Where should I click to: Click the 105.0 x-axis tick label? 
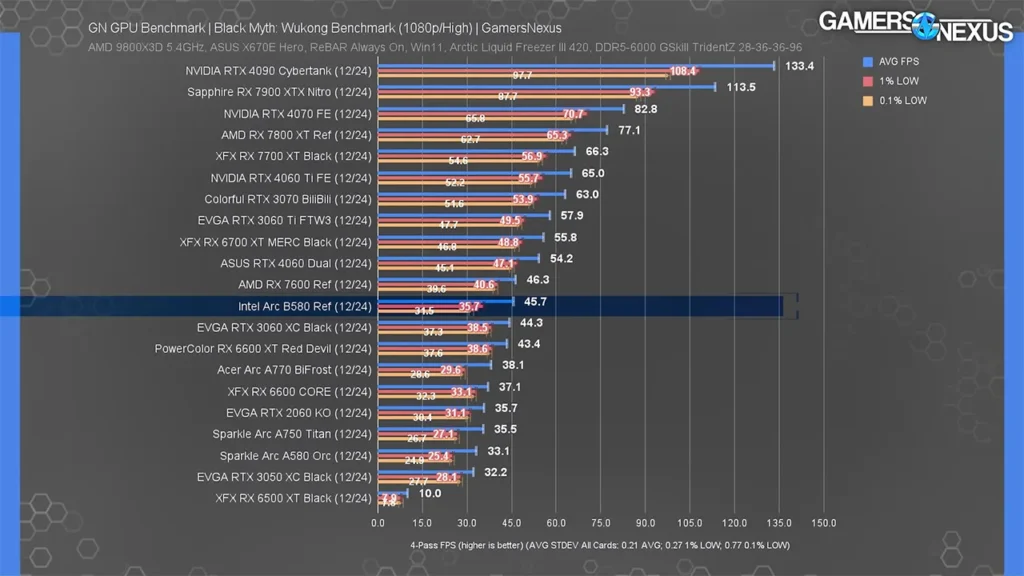pos(690,523)
